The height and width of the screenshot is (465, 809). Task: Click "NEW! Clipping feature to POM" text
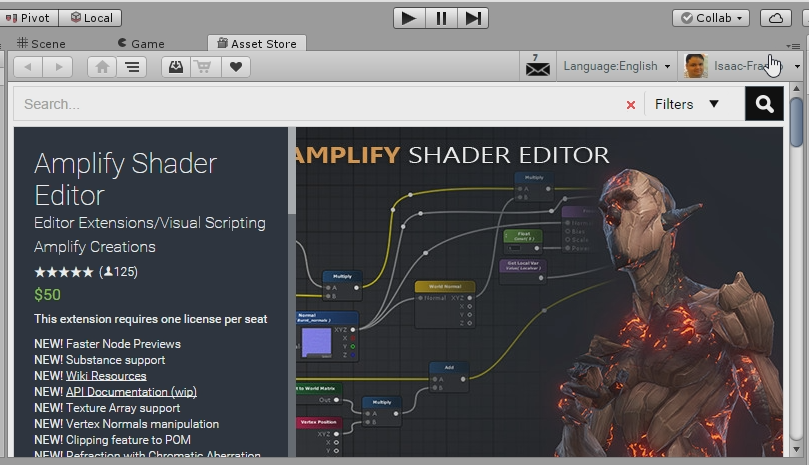(x=112, y=440)
